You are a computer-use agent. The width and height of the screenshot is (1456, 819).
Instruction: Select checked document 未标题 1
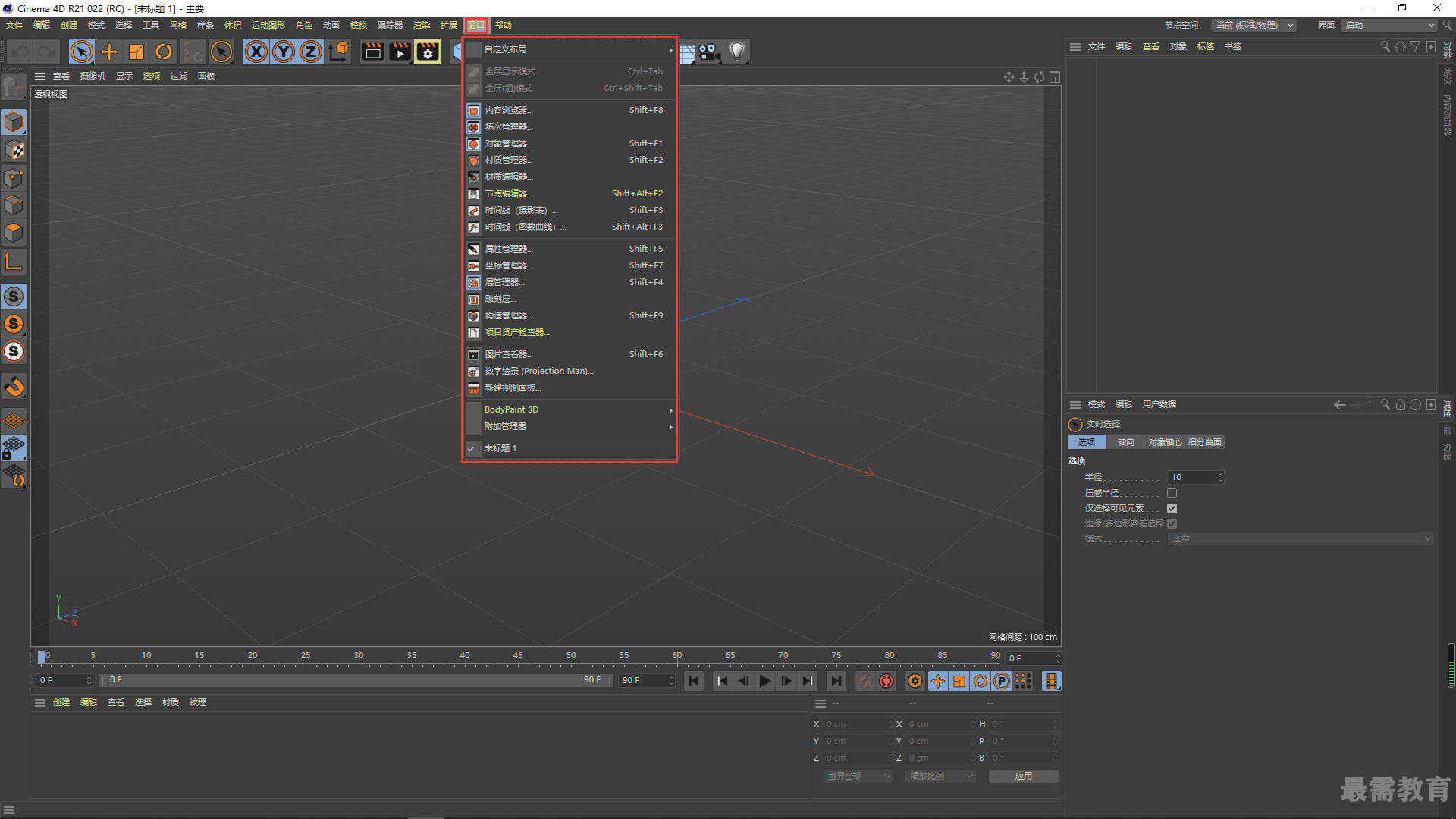(x=570, y=448)
